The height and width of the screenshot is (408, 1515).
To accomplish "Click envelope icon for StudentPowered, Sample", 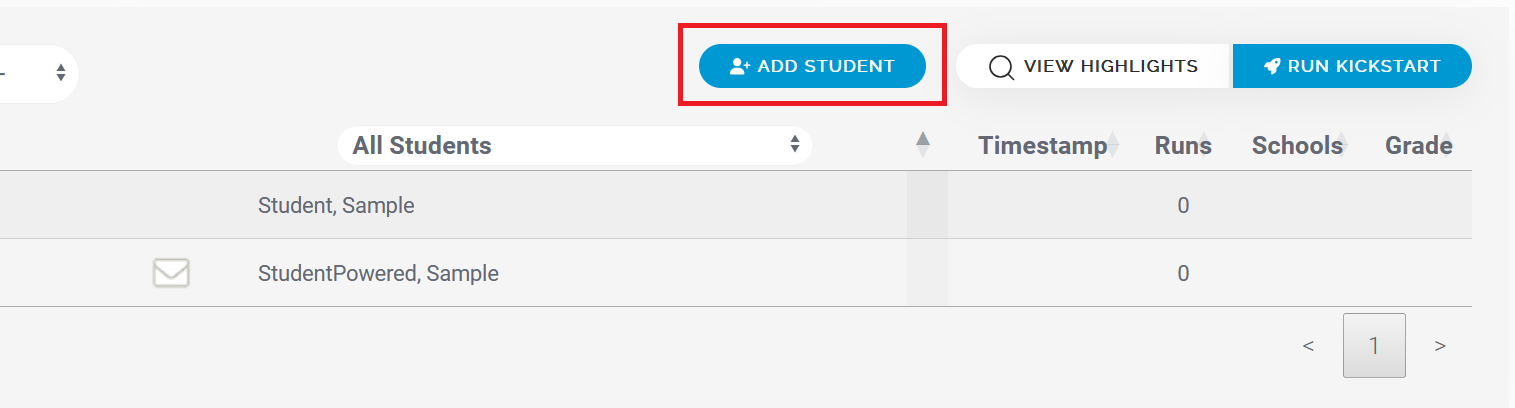I will [171, 272].
